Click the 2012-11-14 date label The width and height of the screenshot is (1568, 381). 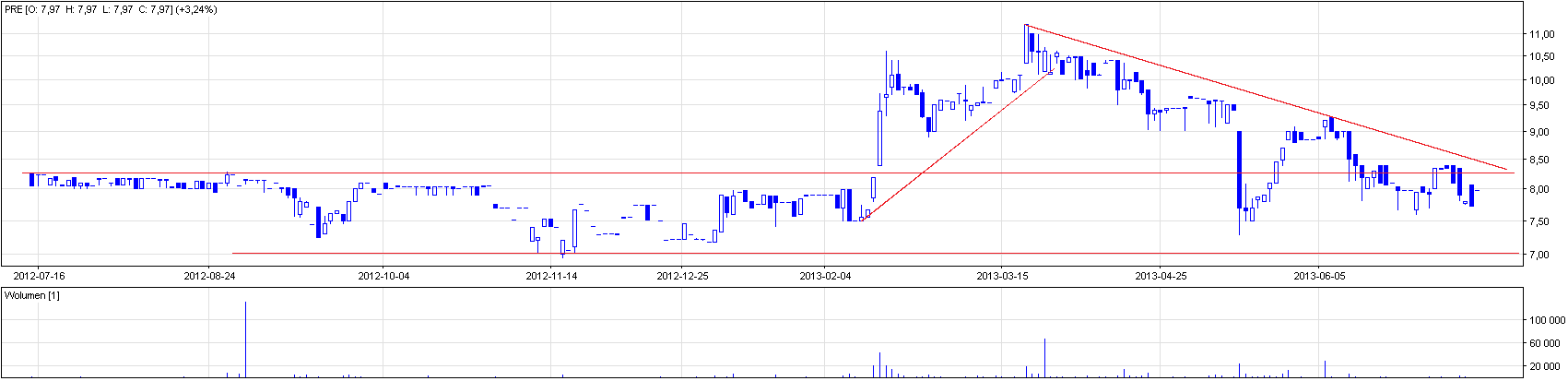[551, 276]
